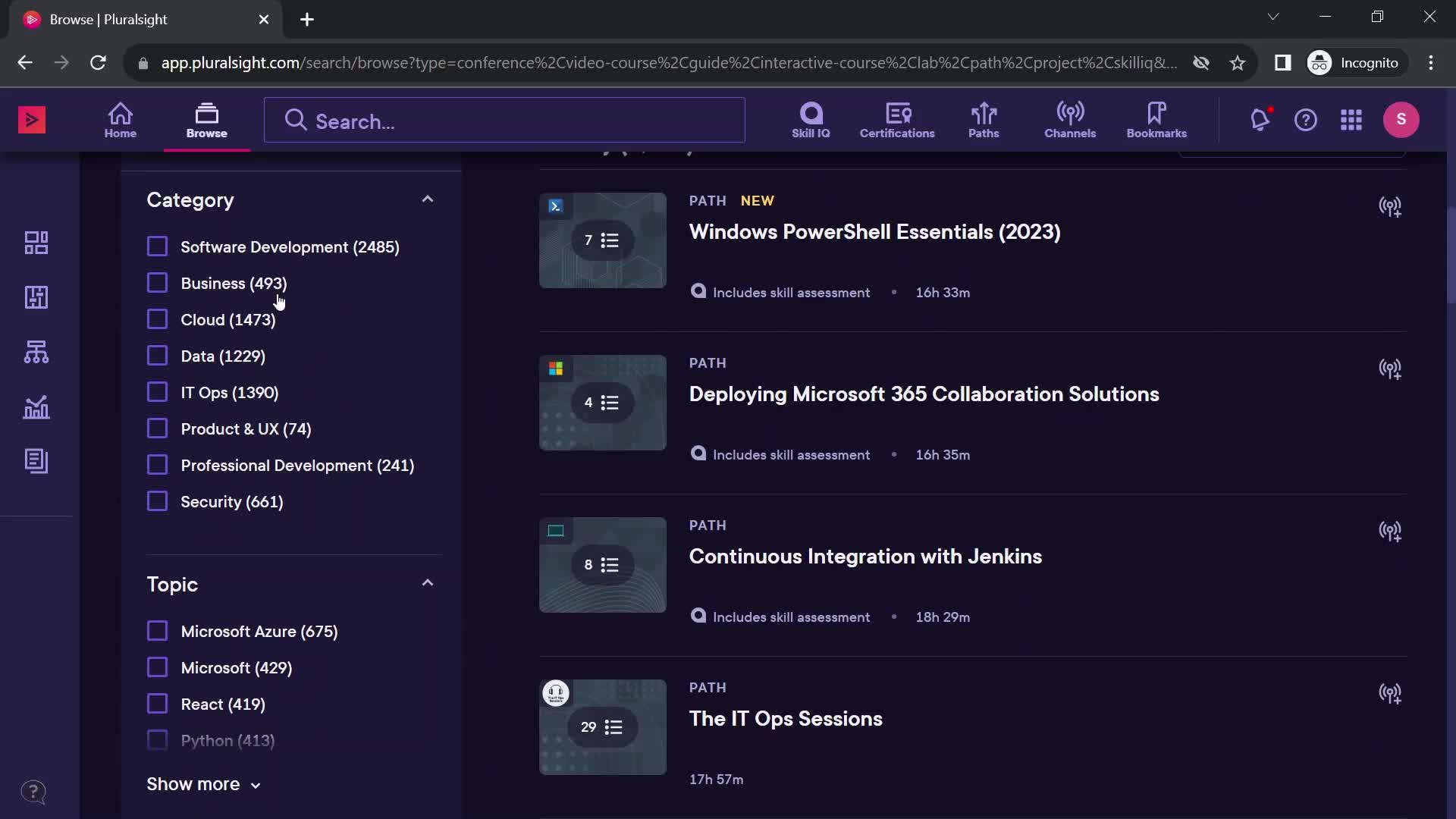Open the user profile avatar S
This screenshot has width=1456, height=819.
tap(1401, 120)
